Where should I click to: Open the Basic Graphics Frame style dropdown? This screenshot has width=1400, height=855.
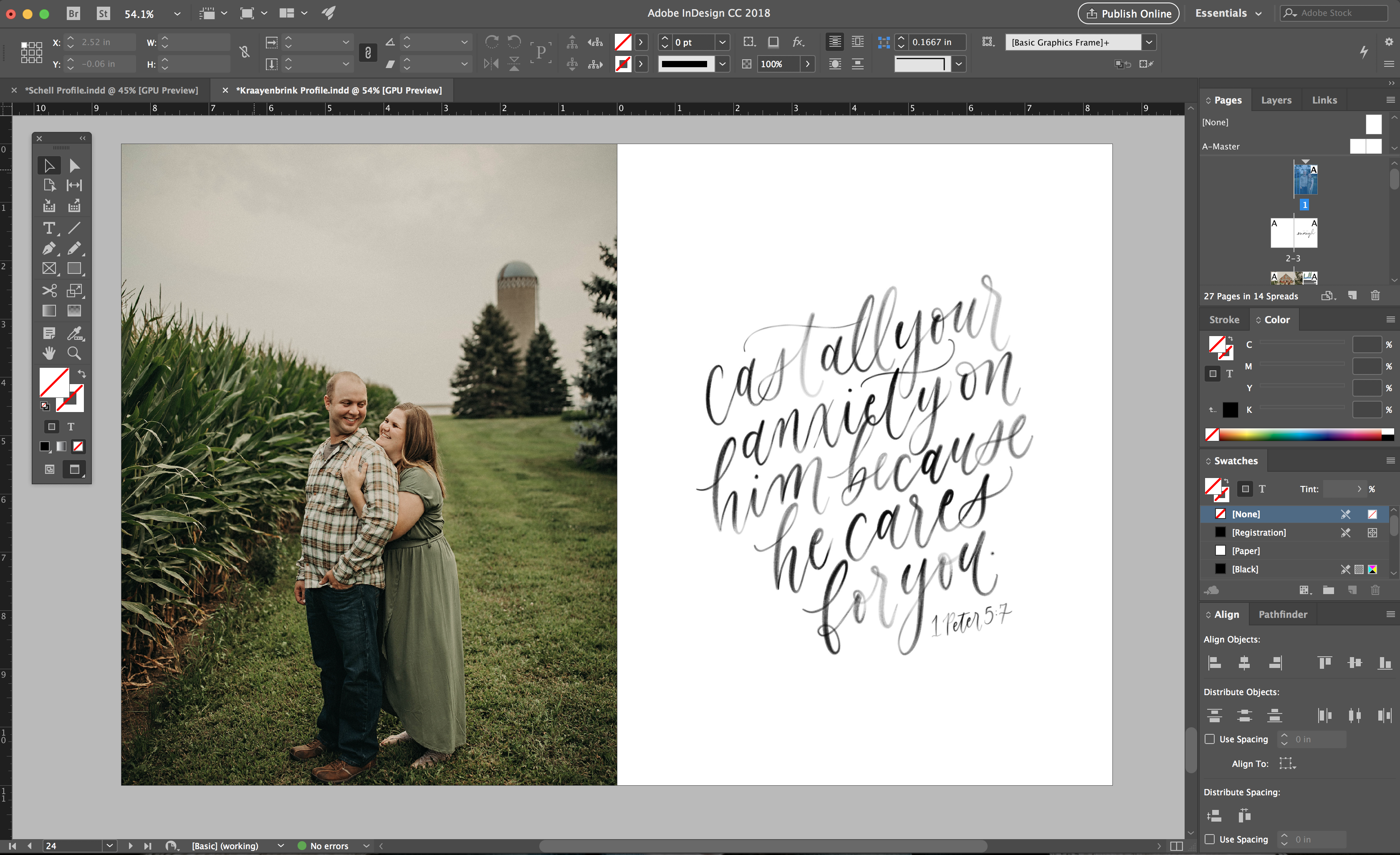1149,42
